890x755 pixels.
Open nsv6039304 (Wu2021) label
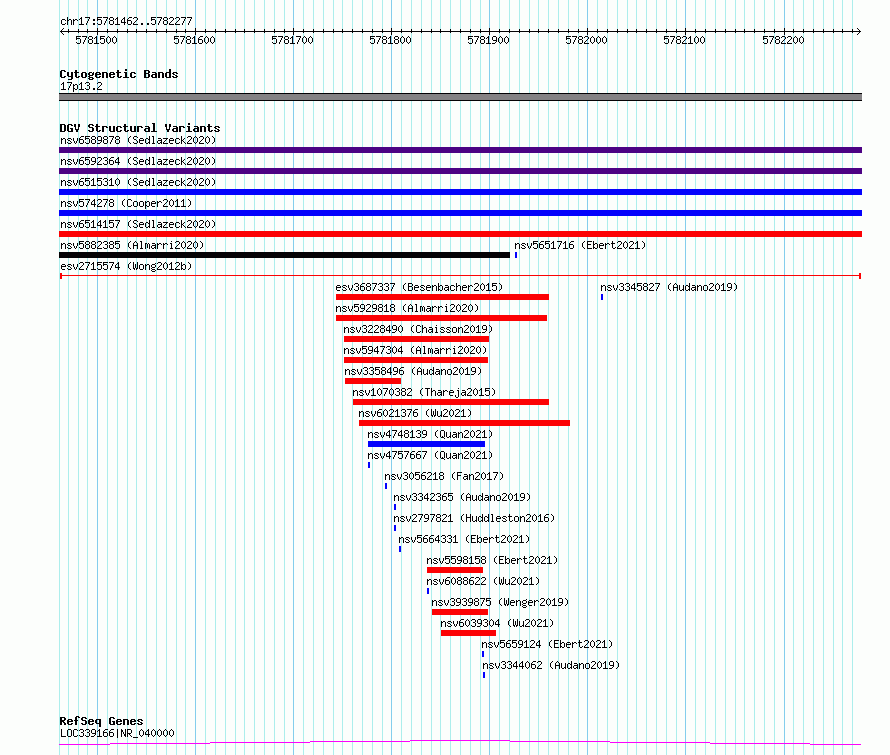click(x=497, y=623)
